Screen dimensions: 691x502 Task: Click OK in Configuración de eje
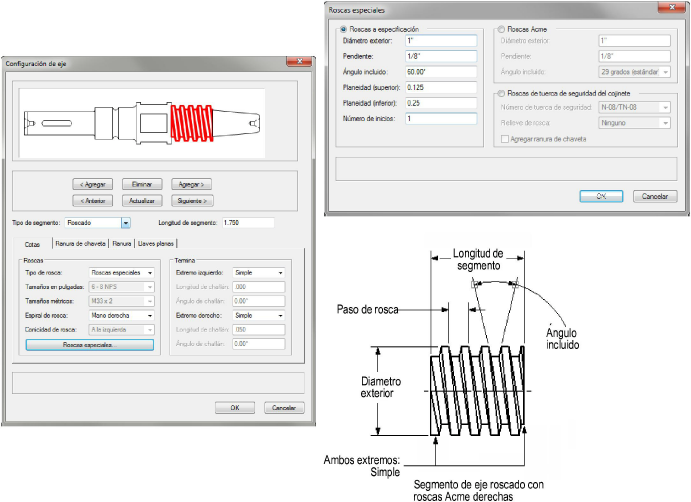tap(235, 408)
